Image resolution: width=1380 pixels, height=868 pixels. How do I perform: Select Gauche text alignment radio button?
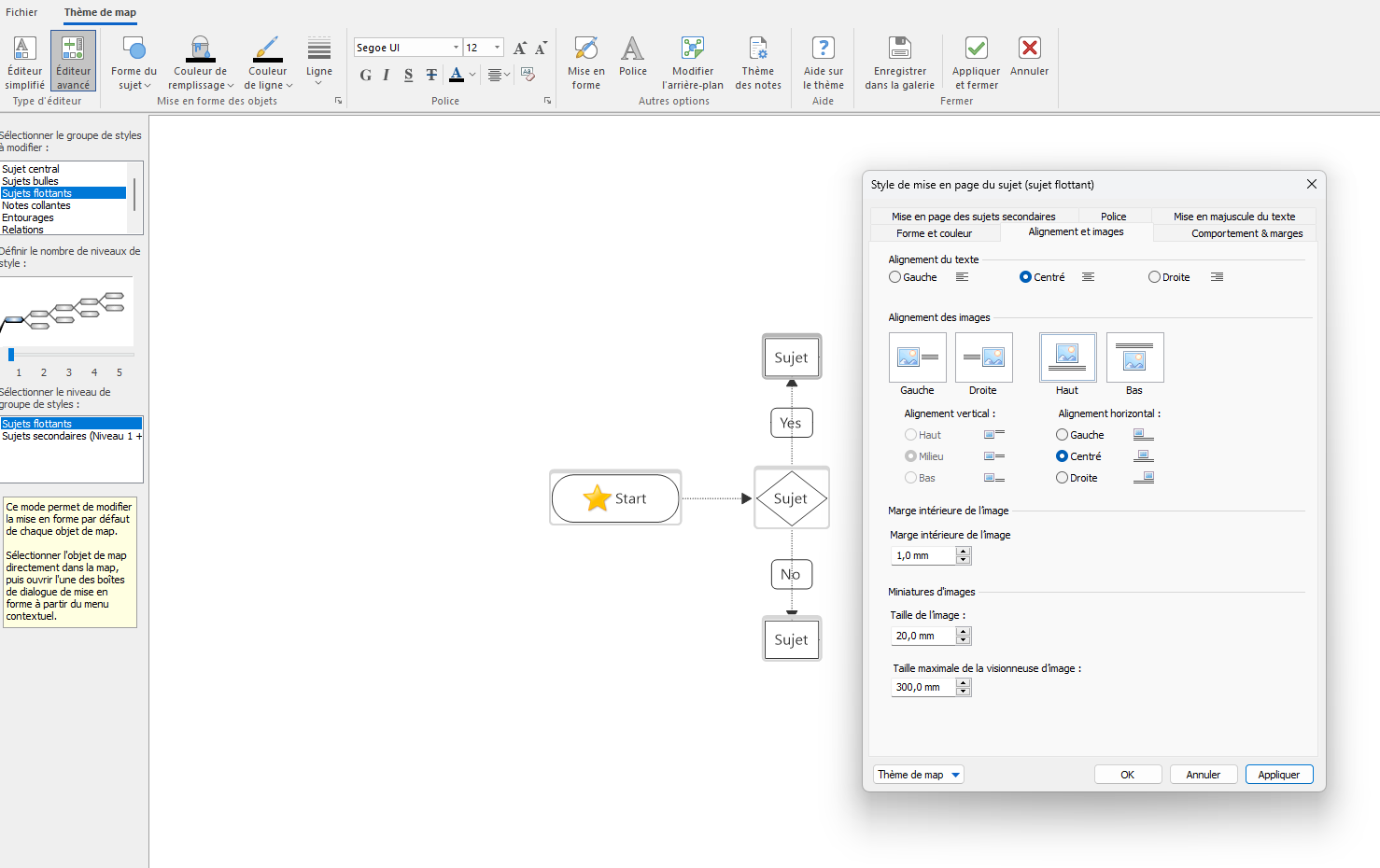pyautogui.click(x=895, y=277)
